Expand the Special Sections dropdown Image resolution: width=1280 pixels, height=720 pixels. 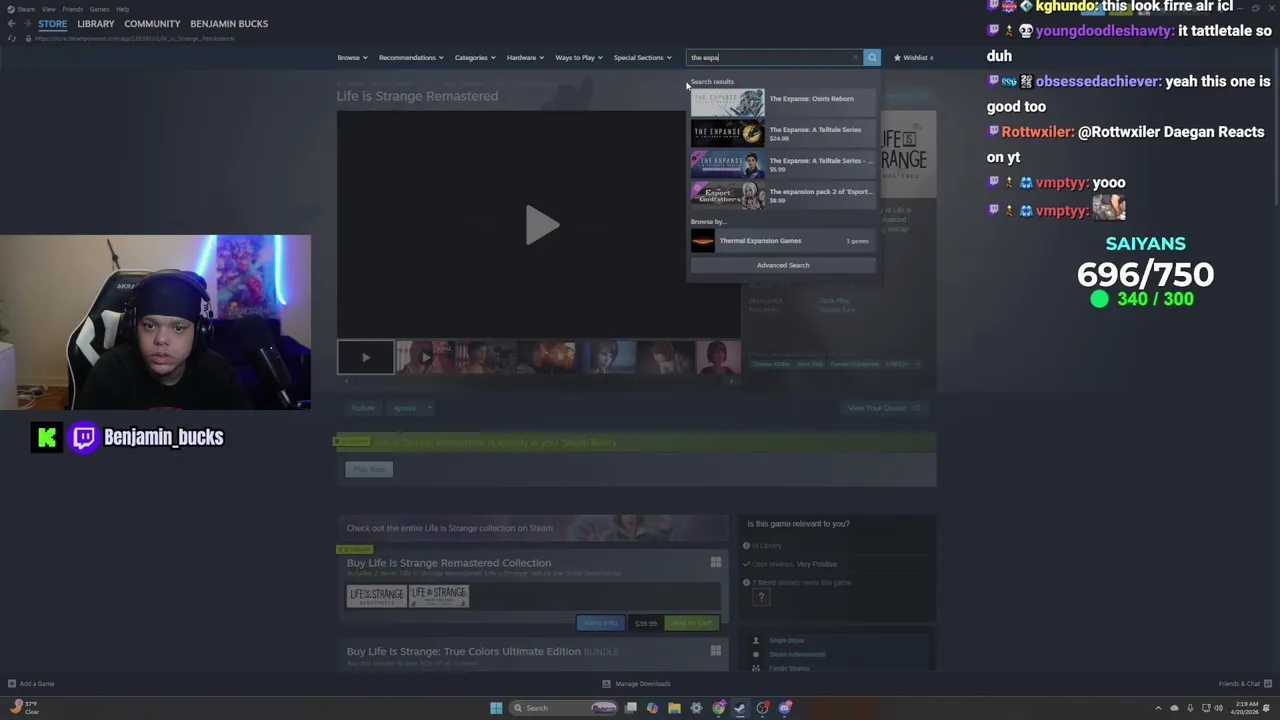click(643, 57)
